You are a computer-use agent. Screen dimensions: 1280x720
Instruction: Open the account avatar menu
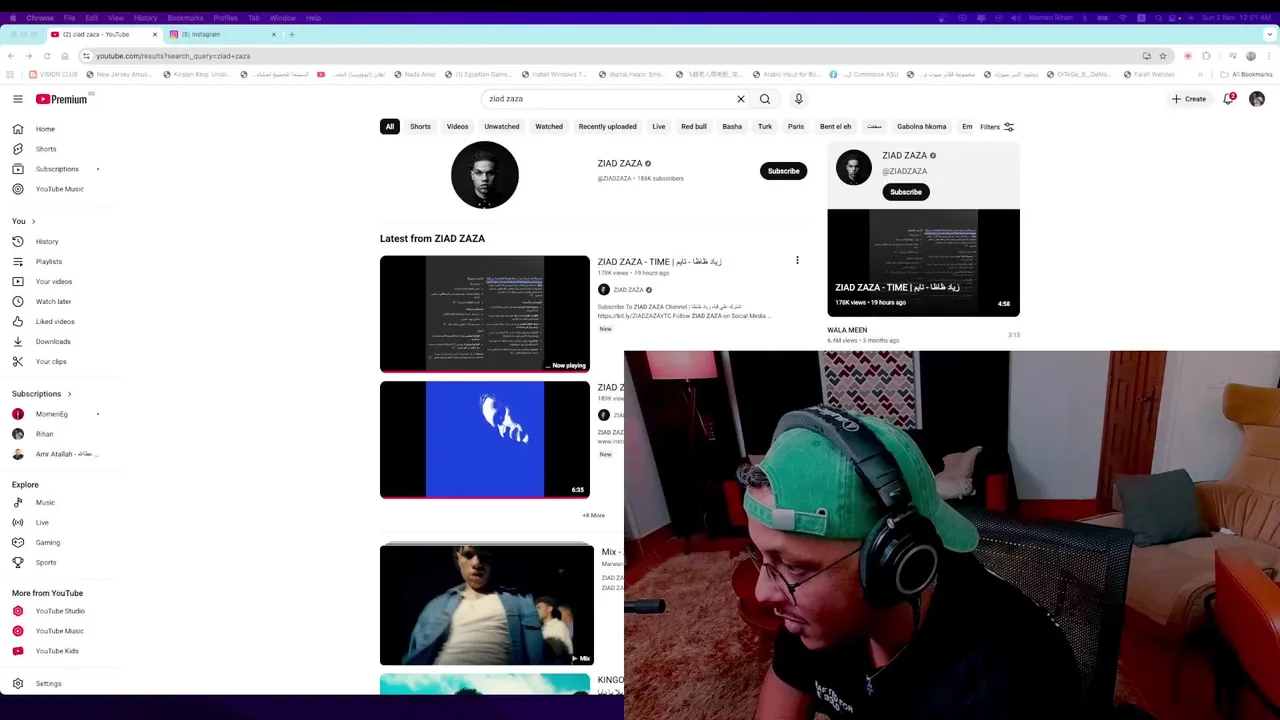(1257, 99)
